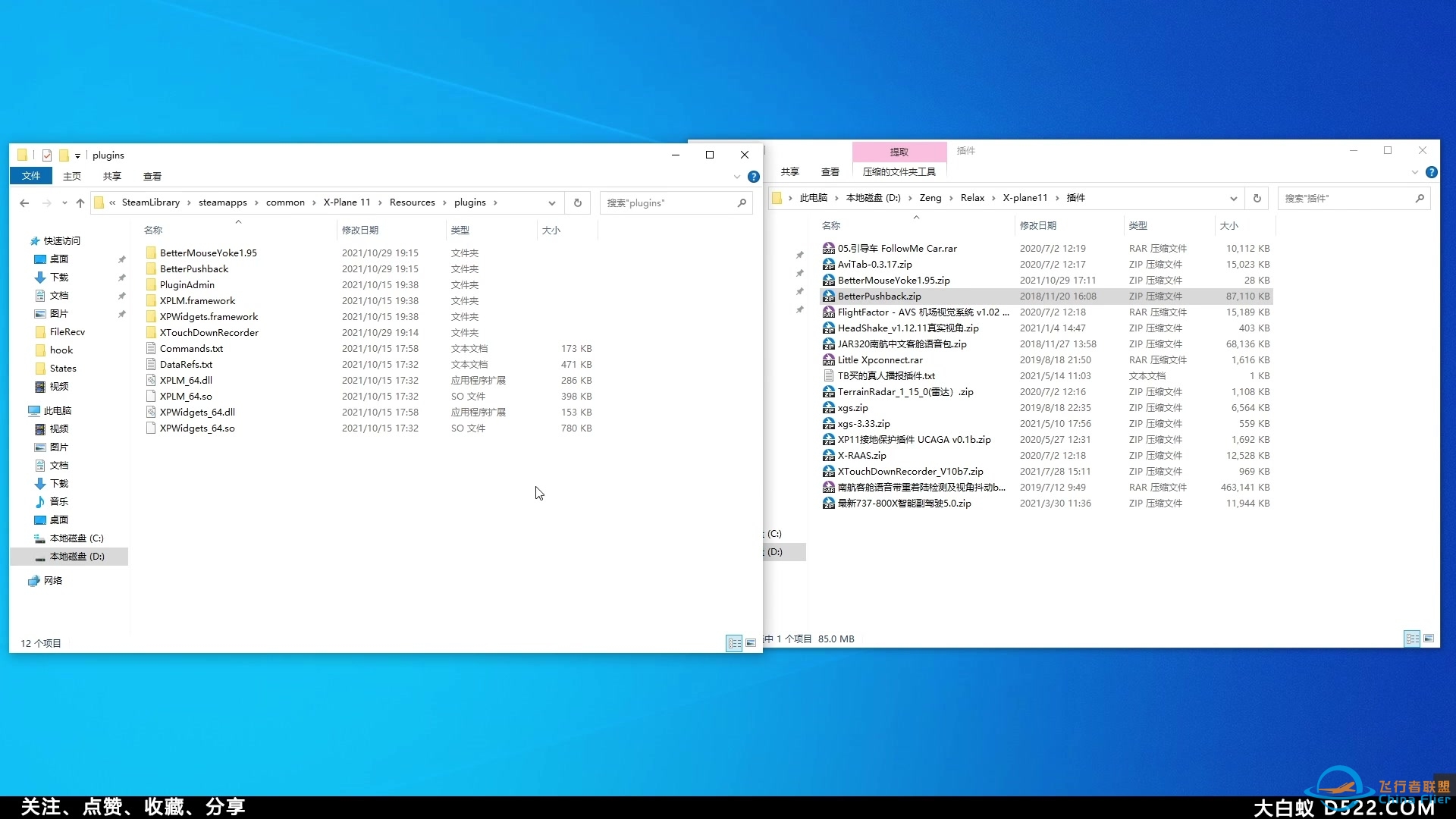
Task: Click the TerrainRadar zip archive icon
Action: click(x=829, y=391)
